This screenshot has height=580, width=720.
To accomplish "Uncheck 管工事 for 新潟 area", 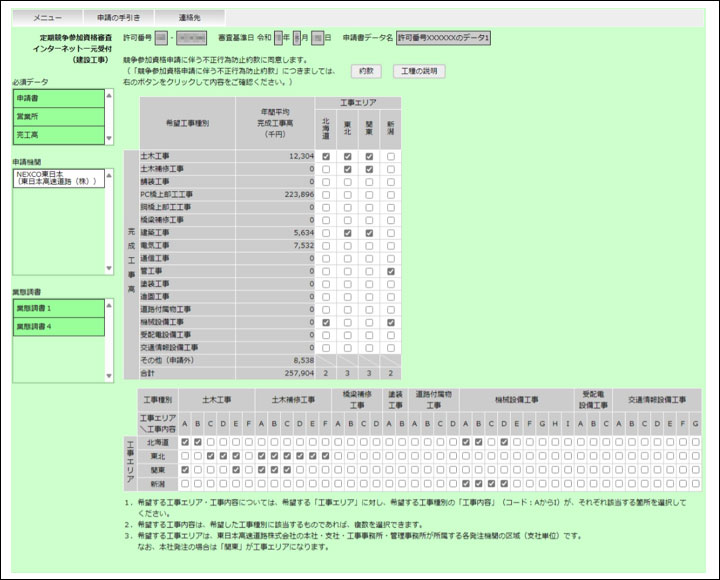I will [x=391, y=271].
